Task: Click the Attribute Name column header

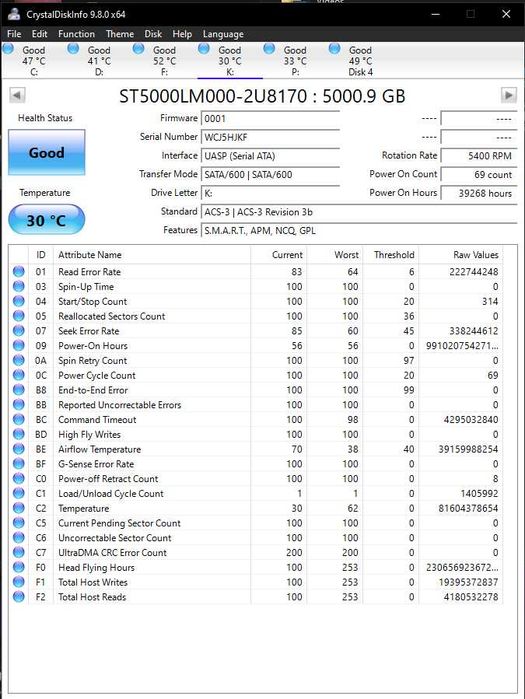Action: click(x=152, y=255)
